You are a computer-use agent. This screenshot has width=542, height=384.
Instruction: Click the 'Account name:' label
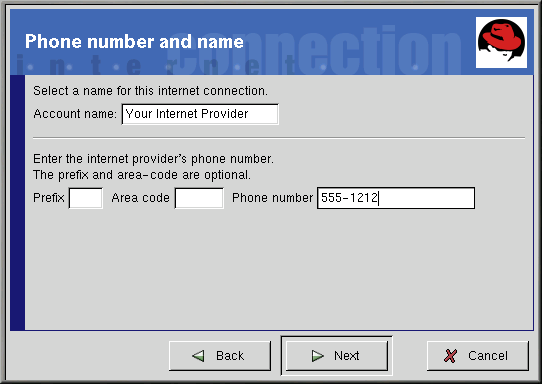click(x=75, y=114)
